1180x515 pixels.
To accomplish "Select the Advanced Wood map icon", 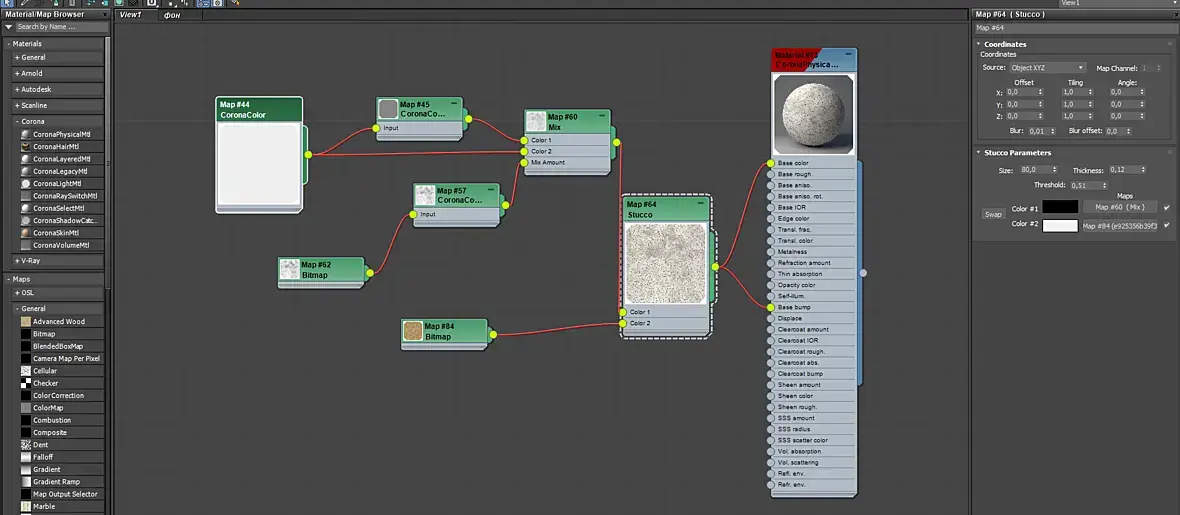I will 26,322.
